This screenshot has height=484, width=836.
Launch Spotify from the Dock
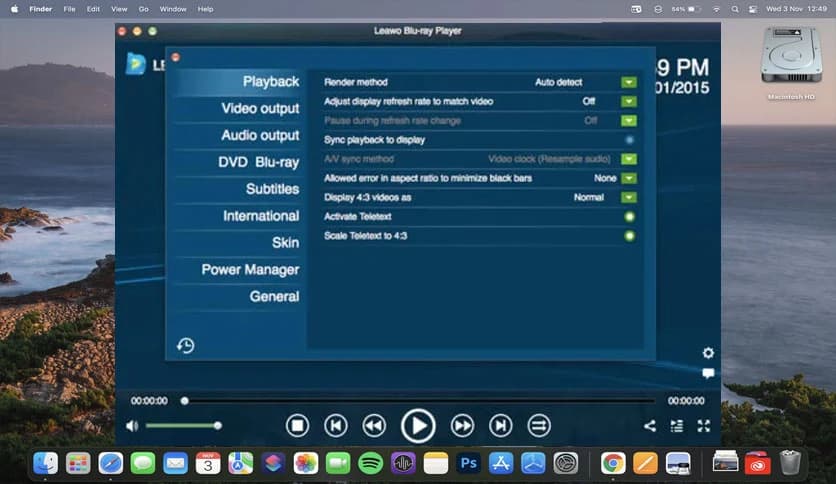[371, 463]
